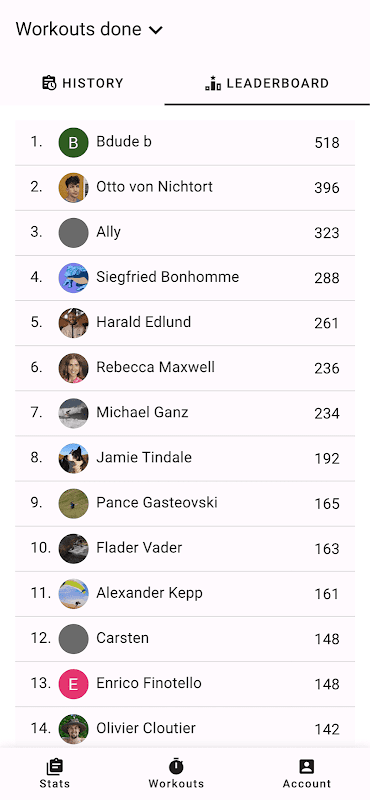370x800 pixels.
Task: Open Siegfried Bonhomme's profile row
Action: point(185,278)
